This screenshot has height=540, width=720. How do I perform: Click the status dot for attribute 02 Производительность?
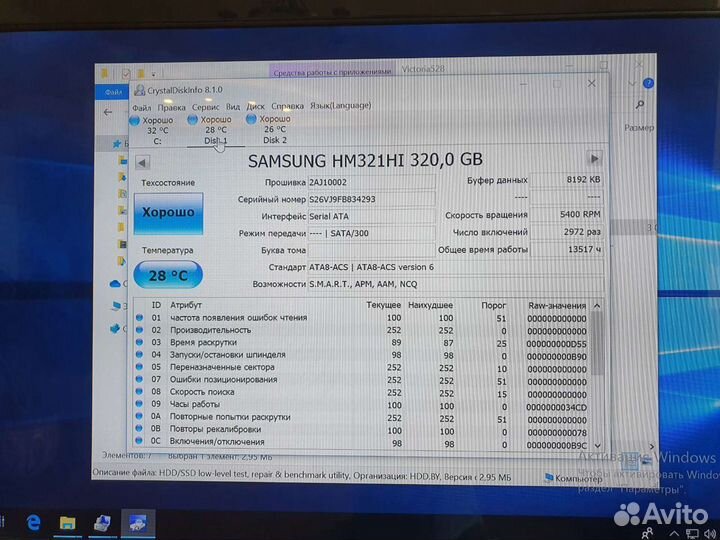pos(140,330)
